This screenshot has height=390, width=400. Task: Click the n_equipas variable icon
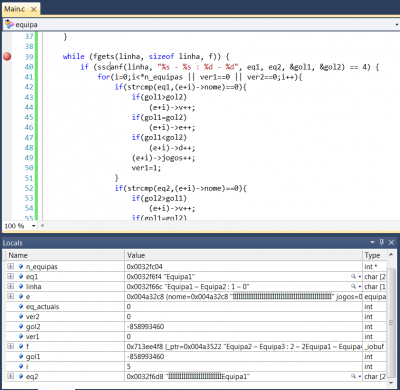tap(21, 267)
